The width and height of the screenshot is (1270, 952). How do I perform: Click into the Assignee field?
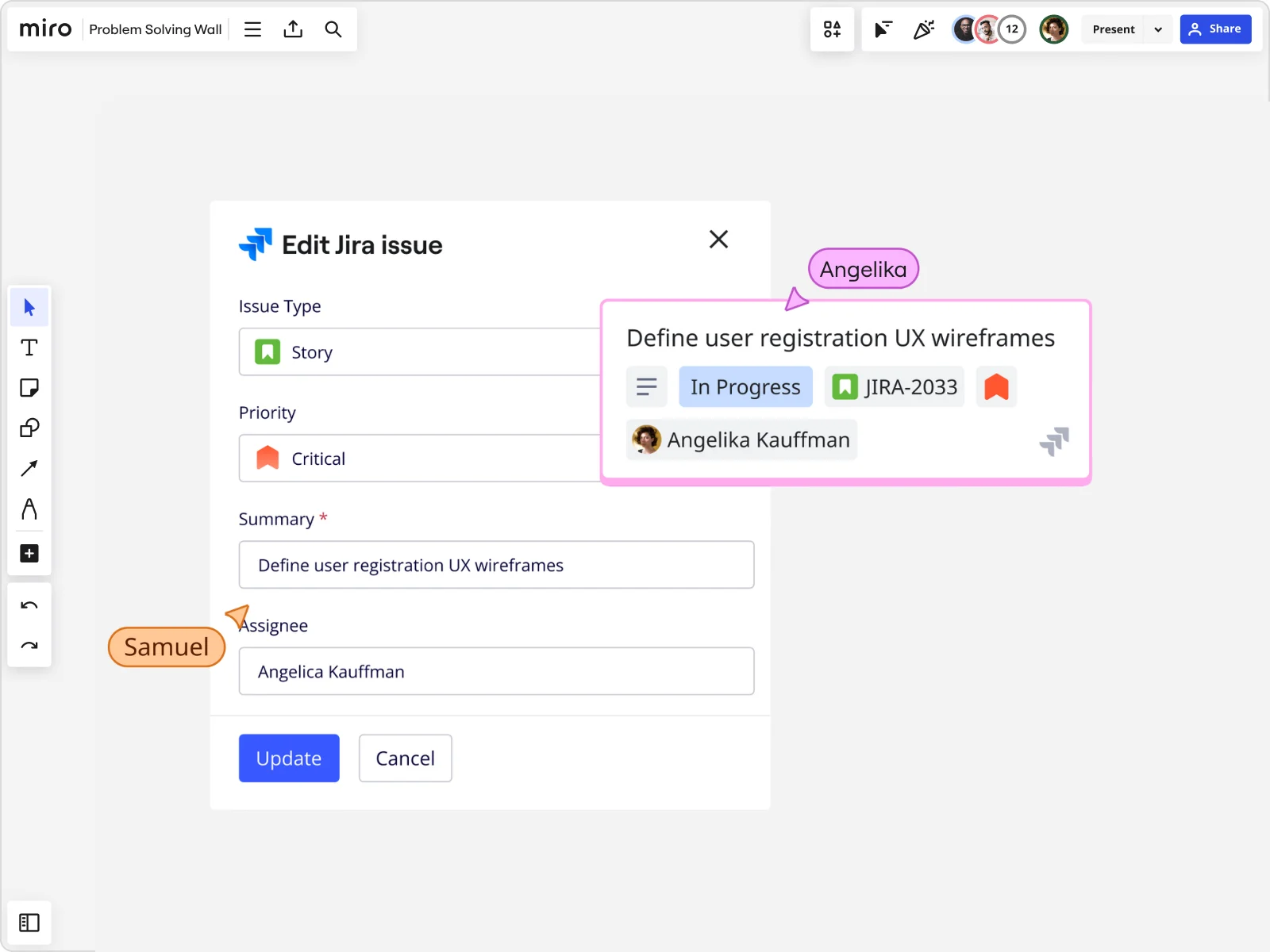point(496,671)
